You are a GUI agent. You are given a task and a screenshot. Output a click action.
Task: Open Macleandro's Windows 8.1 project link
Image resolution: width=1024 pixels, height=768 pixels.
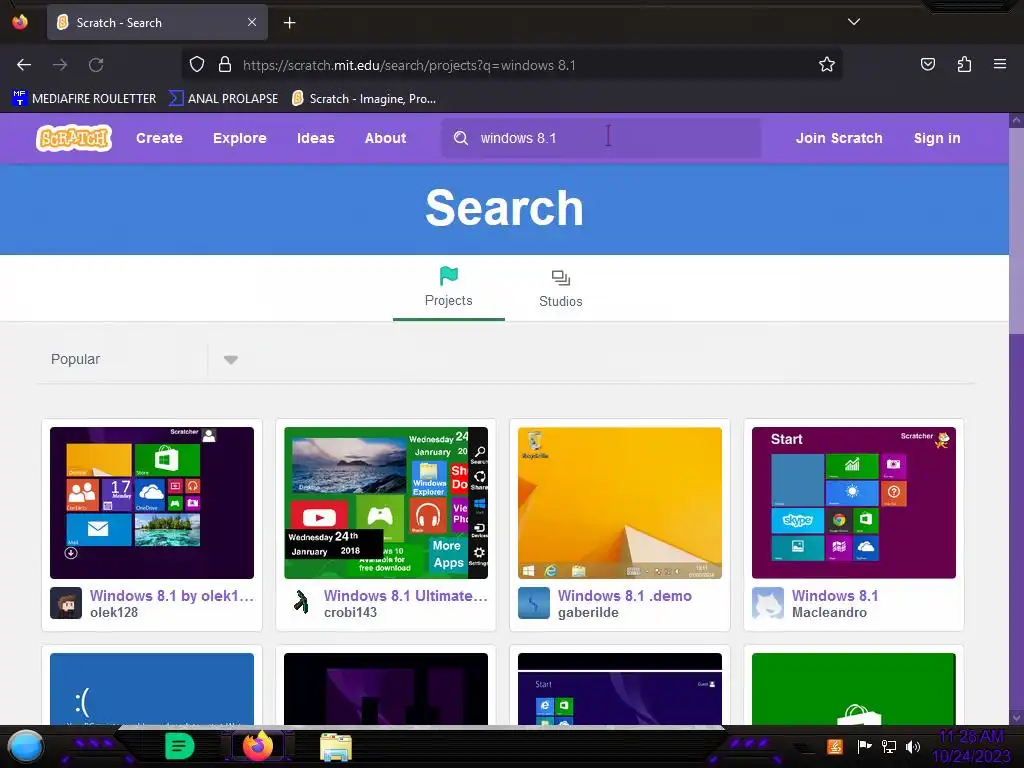(835, 596)
